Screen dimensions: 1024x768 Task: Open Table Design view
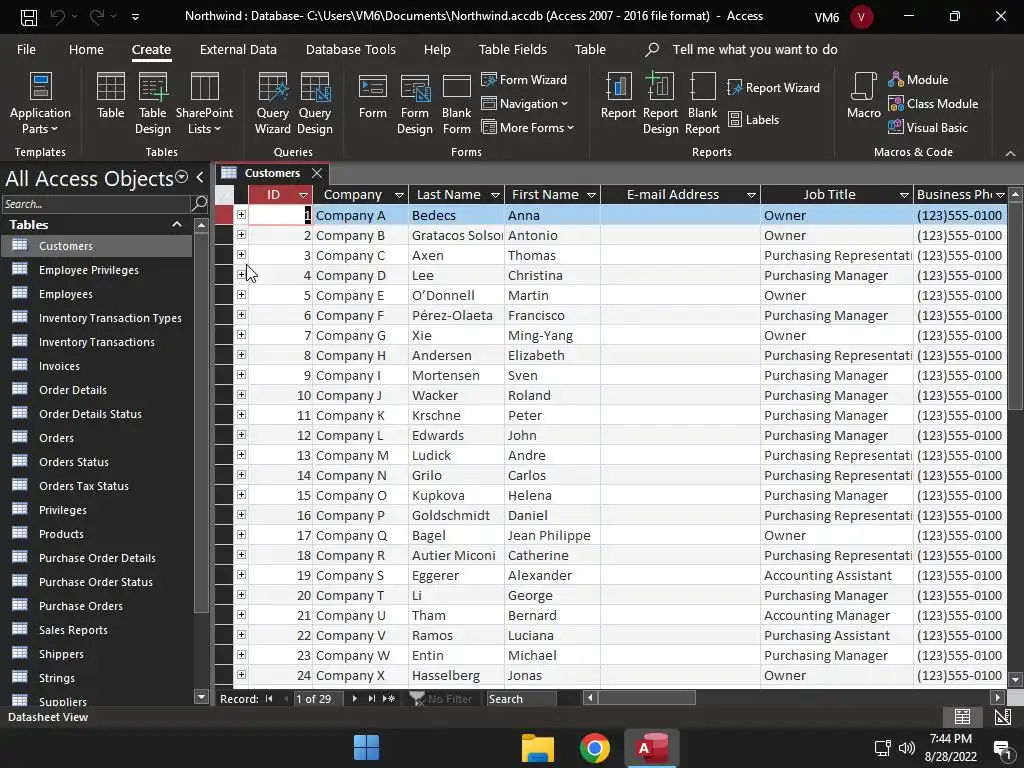(x=153, y=103)
